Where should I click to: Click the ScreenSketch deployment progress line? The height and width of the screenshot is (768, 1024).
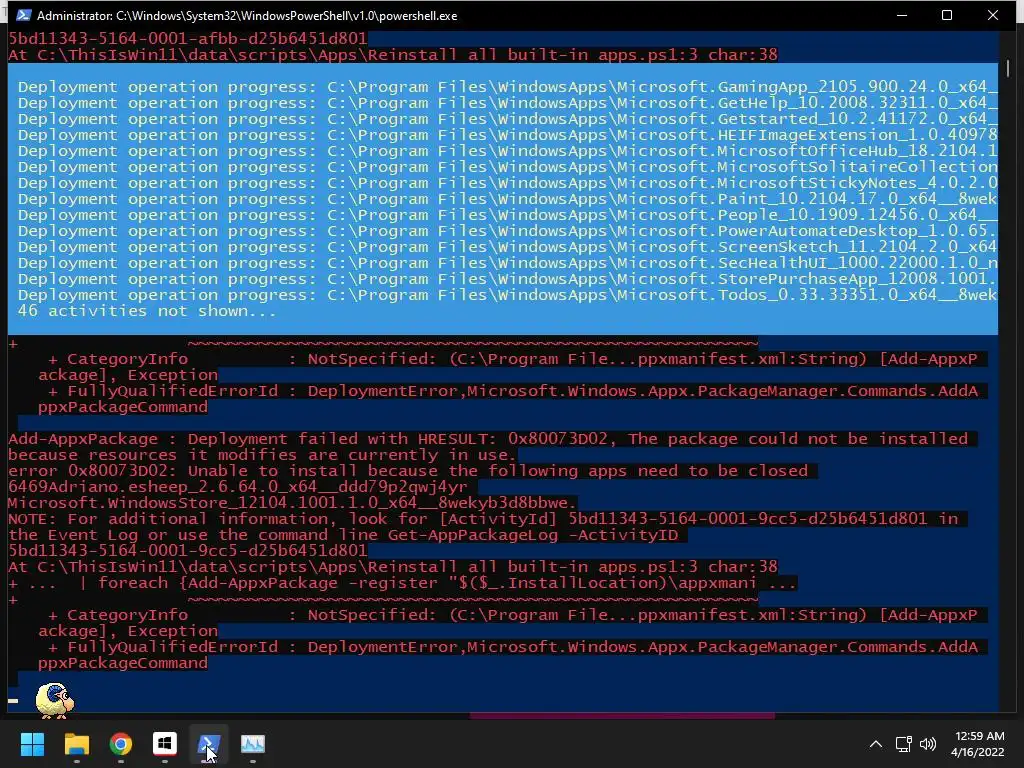point(507,247)
